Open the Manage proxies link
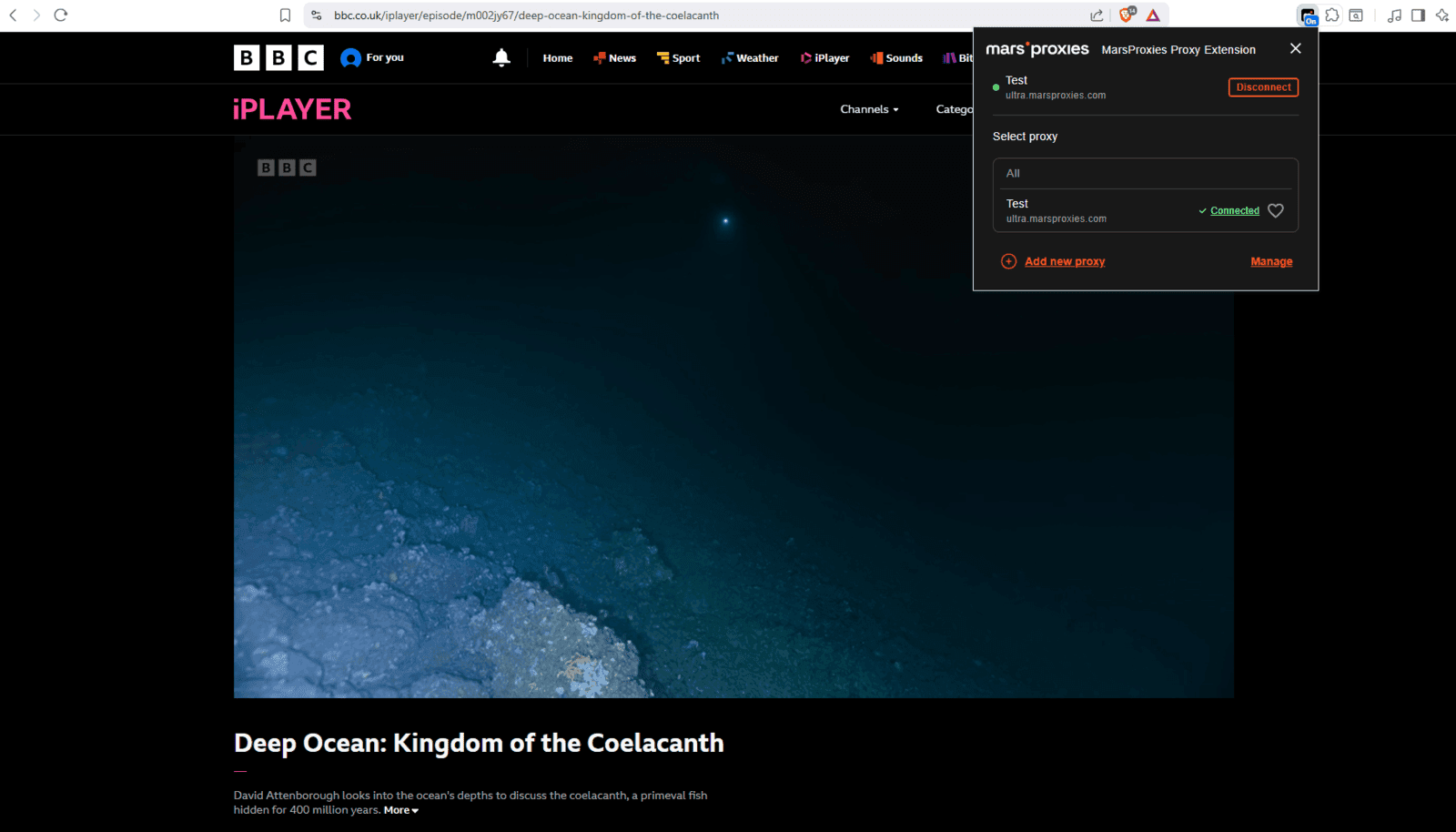 (1271, 261)
